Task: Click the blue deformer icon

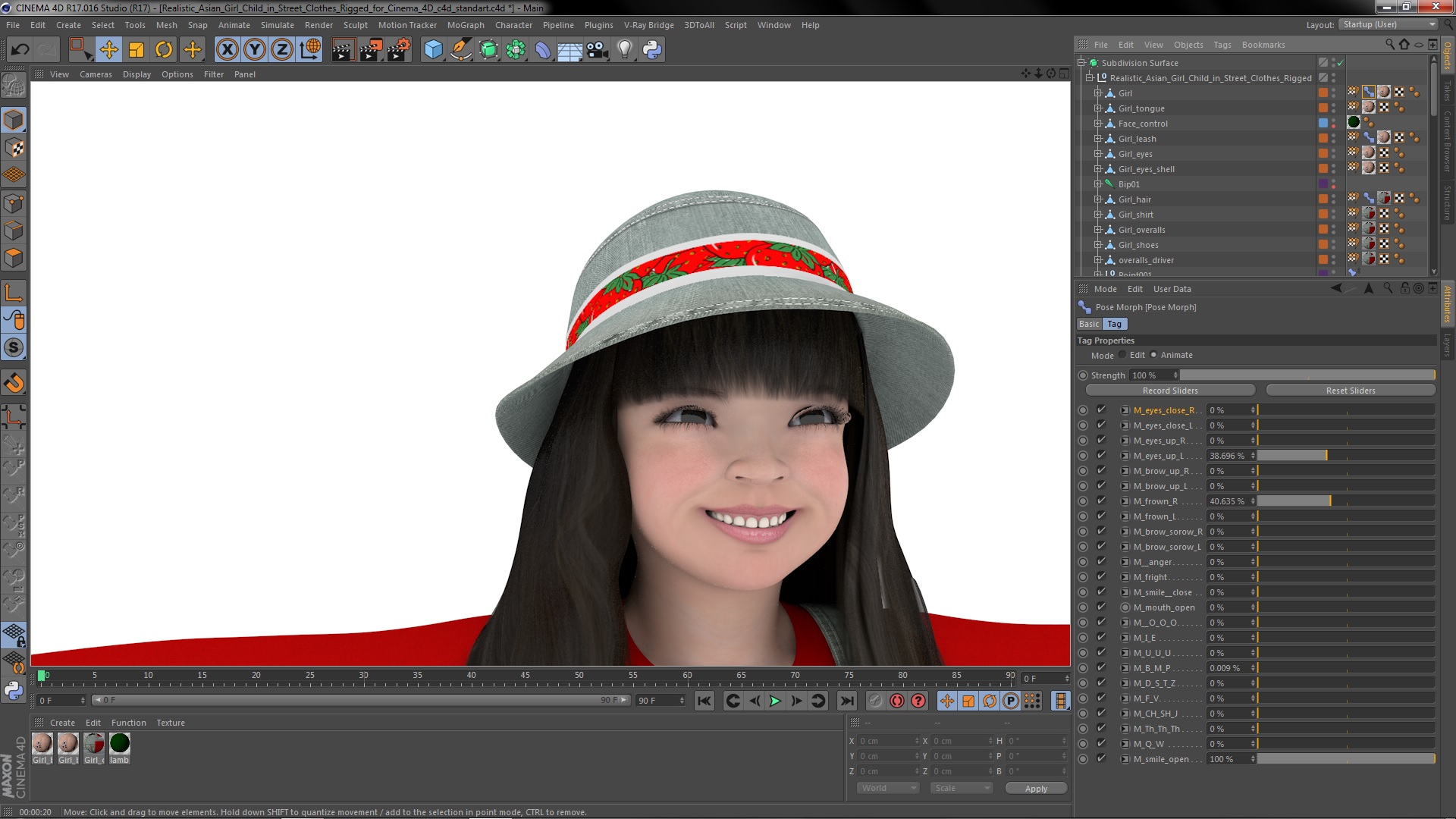Action: 543,50
